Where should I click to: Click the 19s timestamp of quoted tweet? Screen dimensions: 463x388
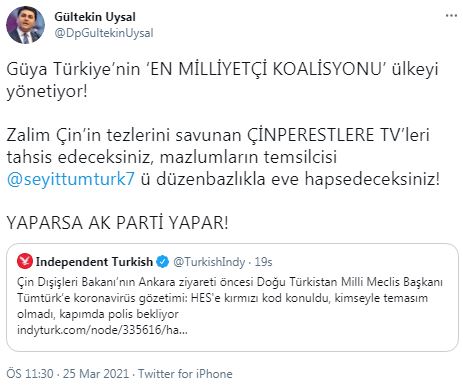pos(263,262)
